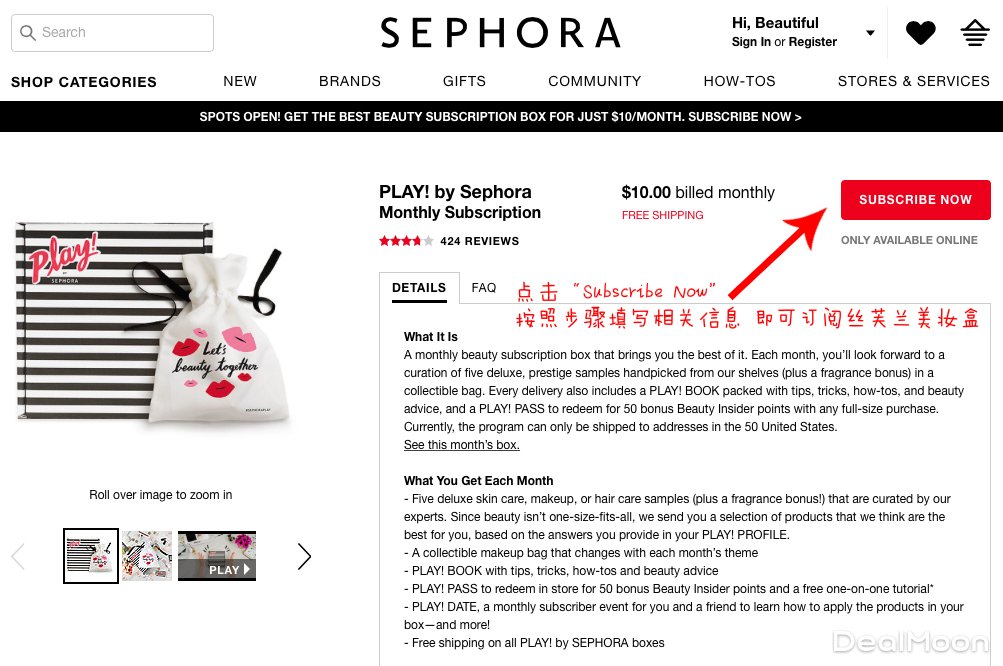The image size is (1003, 666).
Task: Click the star rating icons
Action: click(x=406, y=241)
